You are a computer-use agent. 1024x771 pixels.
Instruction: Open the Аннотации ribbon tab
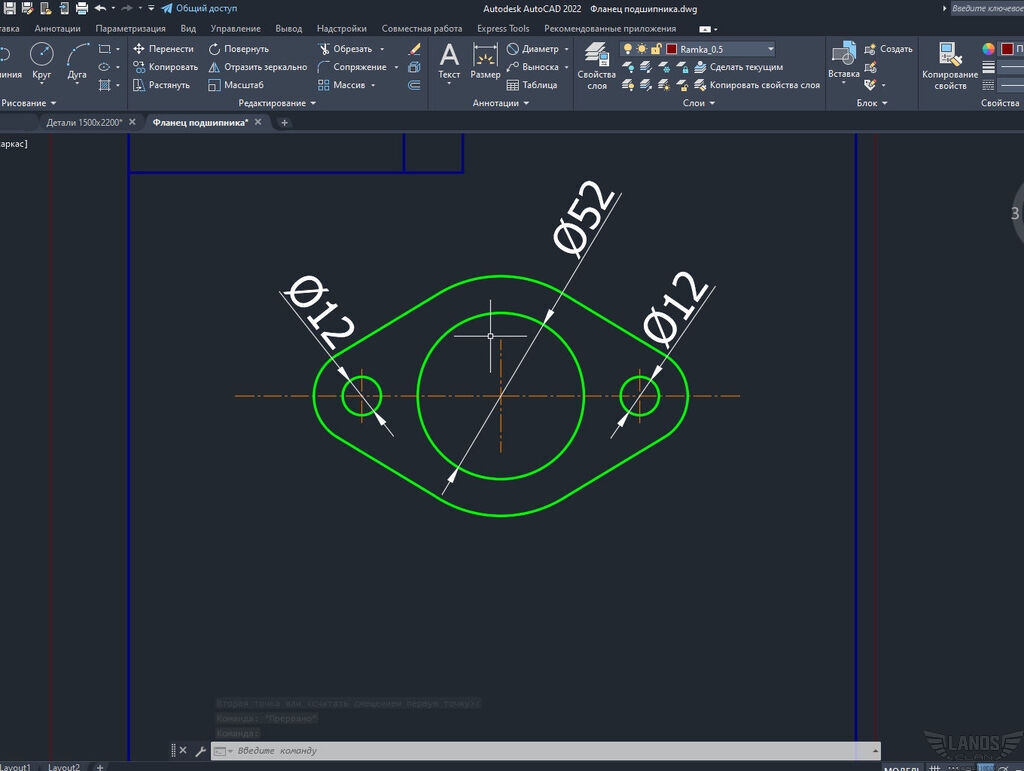click(x=57, y=29)
